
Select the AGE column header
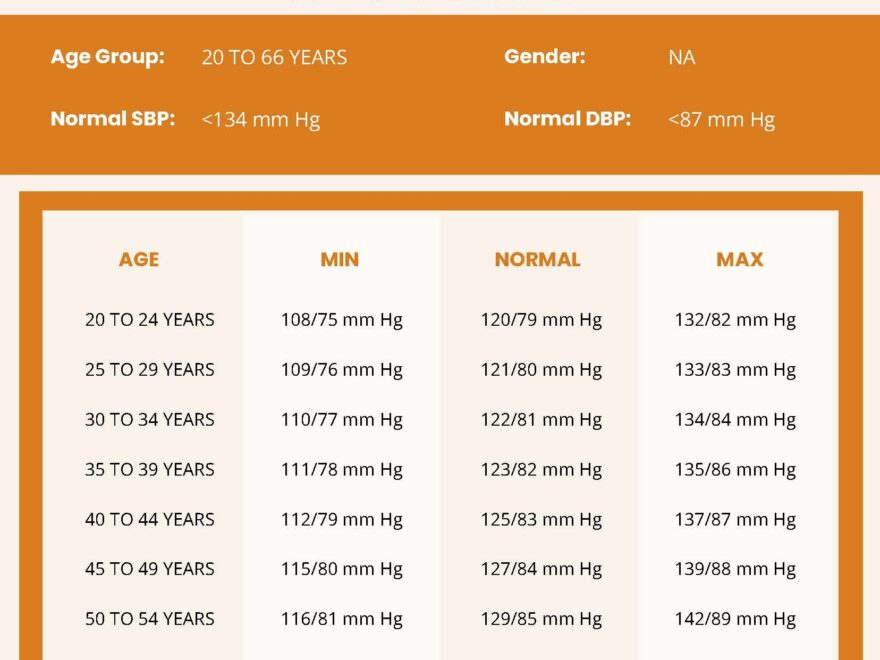point(138,259)
